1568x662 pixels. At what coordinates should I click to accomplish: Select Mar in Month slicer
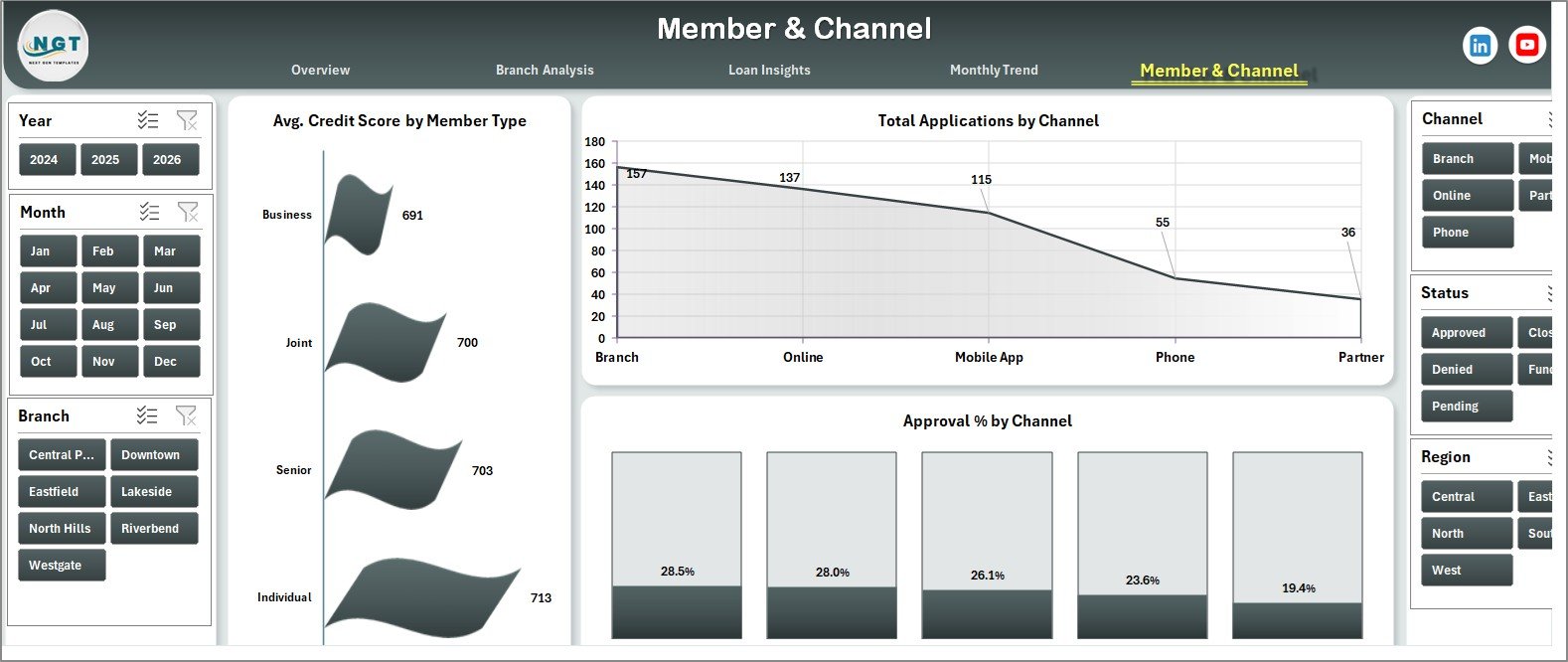[171, 250]
